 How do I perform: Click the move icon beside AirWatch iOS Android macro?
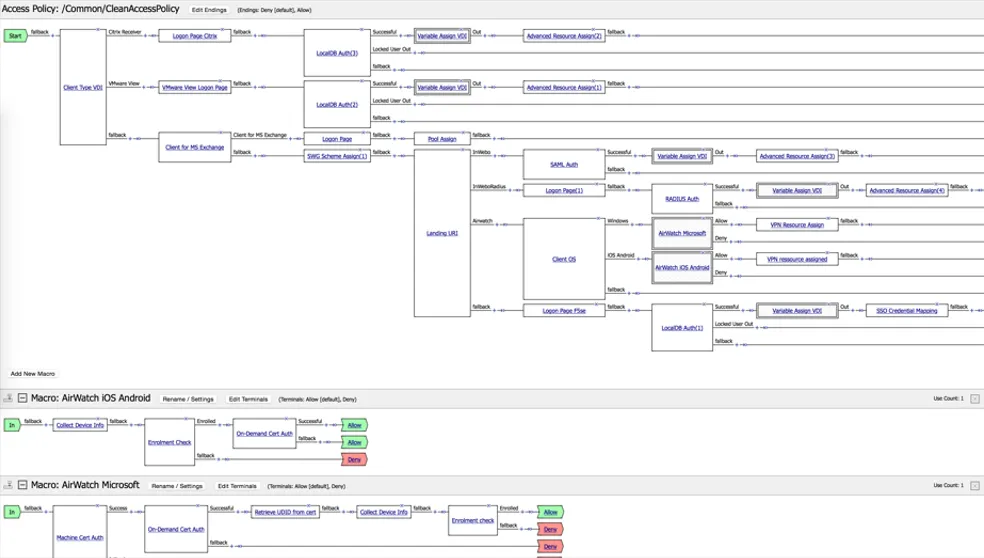(x=8, y=398)
